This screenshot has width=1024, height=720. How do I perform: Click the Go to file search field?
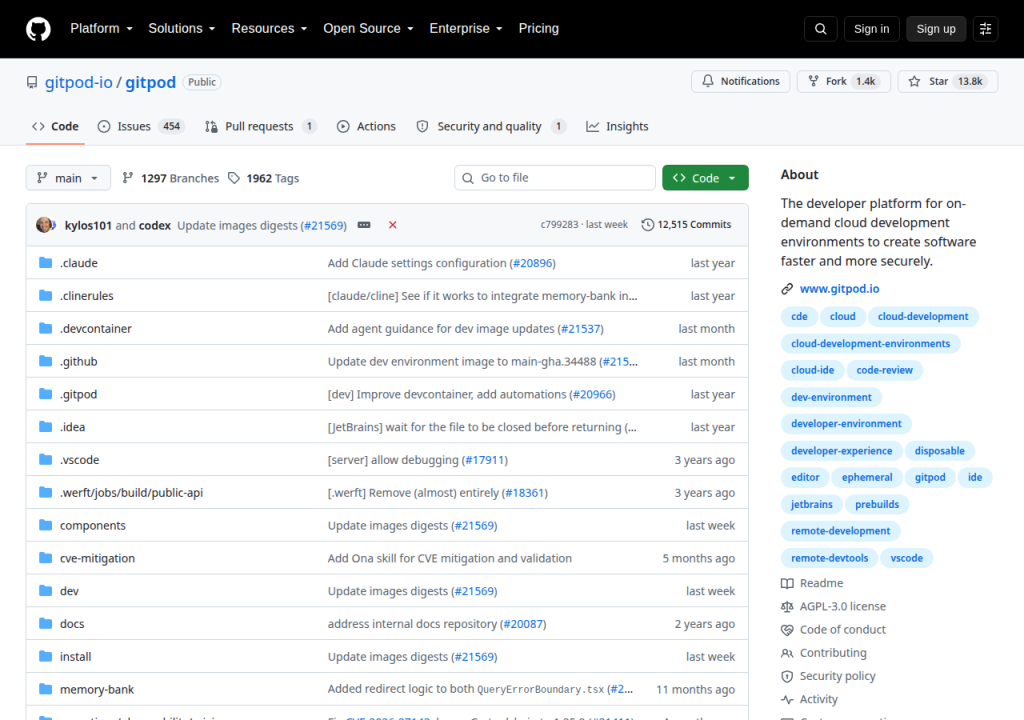[x=554, y=178]
